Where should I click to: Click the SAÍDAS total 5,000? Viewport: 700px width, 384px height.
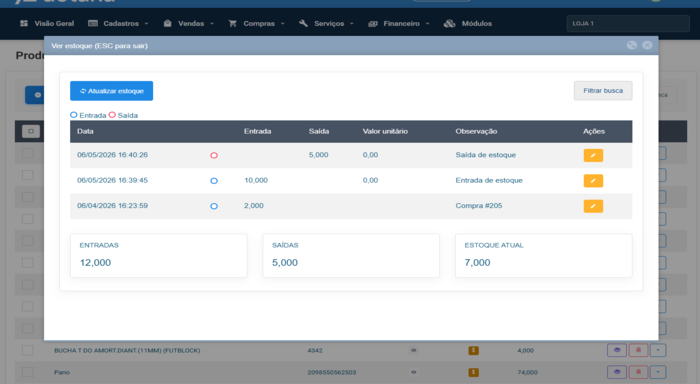pyautogui.click(x=285, y=263)
